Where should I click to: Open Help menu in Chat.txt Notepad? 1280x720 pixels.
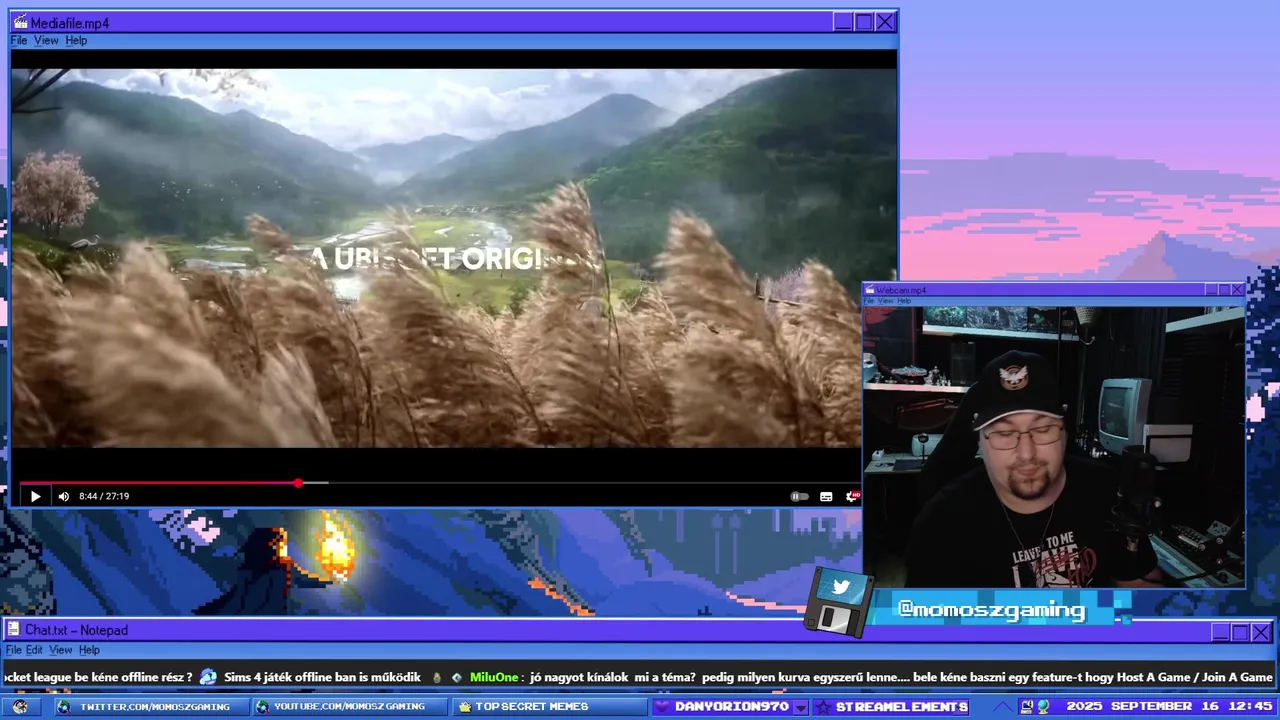[89, 650]
